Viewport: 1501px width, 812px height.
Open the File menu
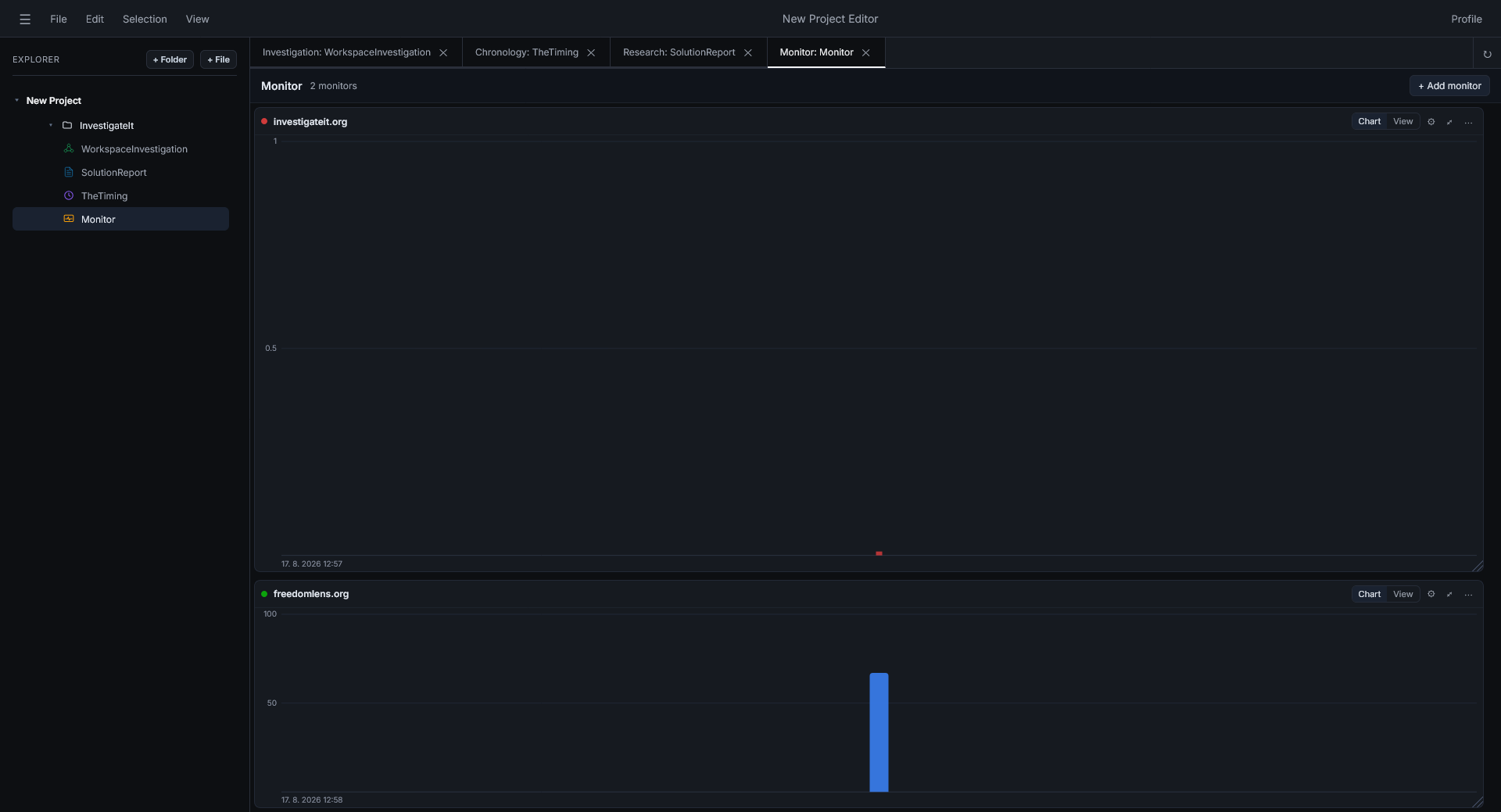pos(59,19)
